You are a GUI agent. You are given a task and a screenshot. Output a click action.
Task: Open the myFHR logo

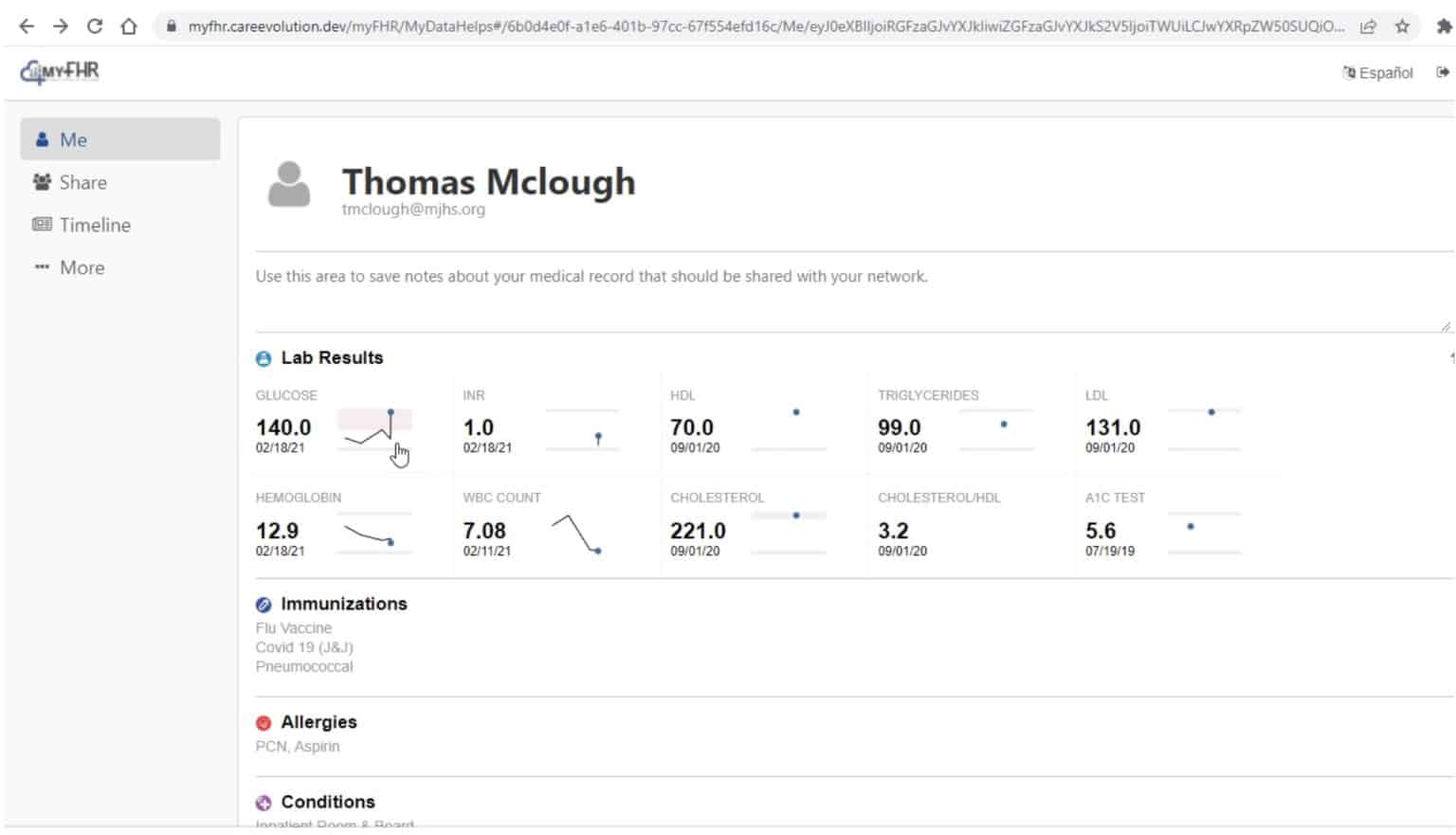tap(59, 71)
